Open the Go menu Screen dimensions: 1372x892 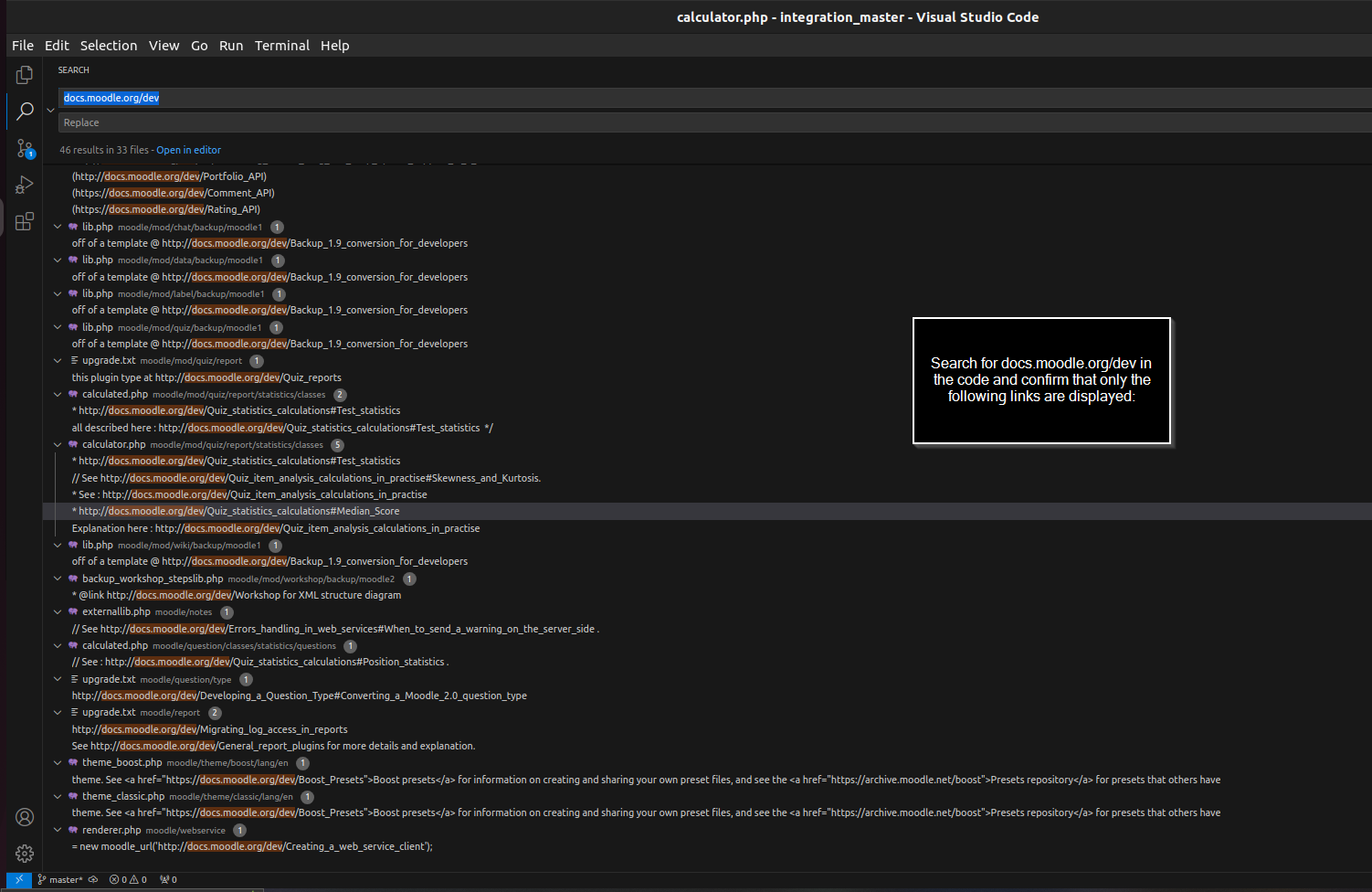click(199, 46)
